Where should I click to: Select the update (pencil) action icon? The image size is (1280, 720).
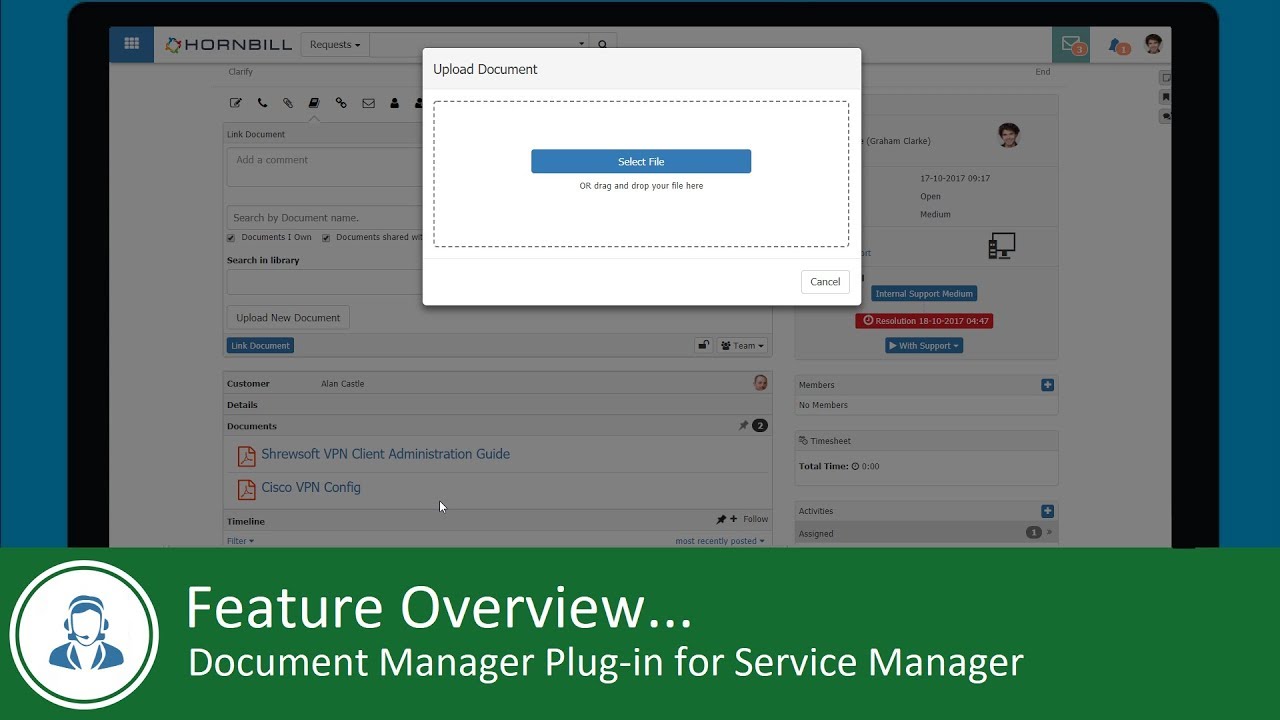pyautogui.click(x=236, y=103)
